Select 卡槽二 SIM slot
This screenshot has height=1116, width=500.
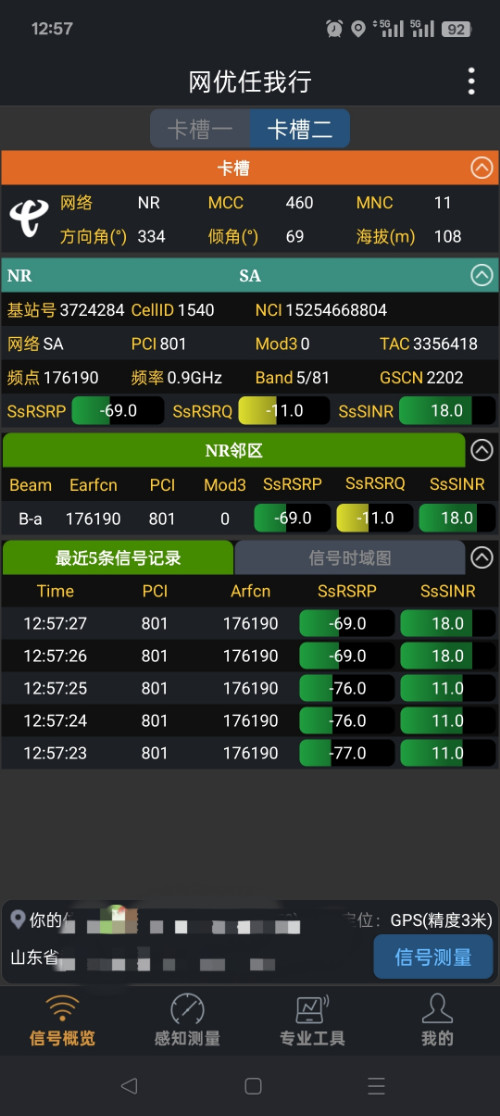[x=299, y=129]
